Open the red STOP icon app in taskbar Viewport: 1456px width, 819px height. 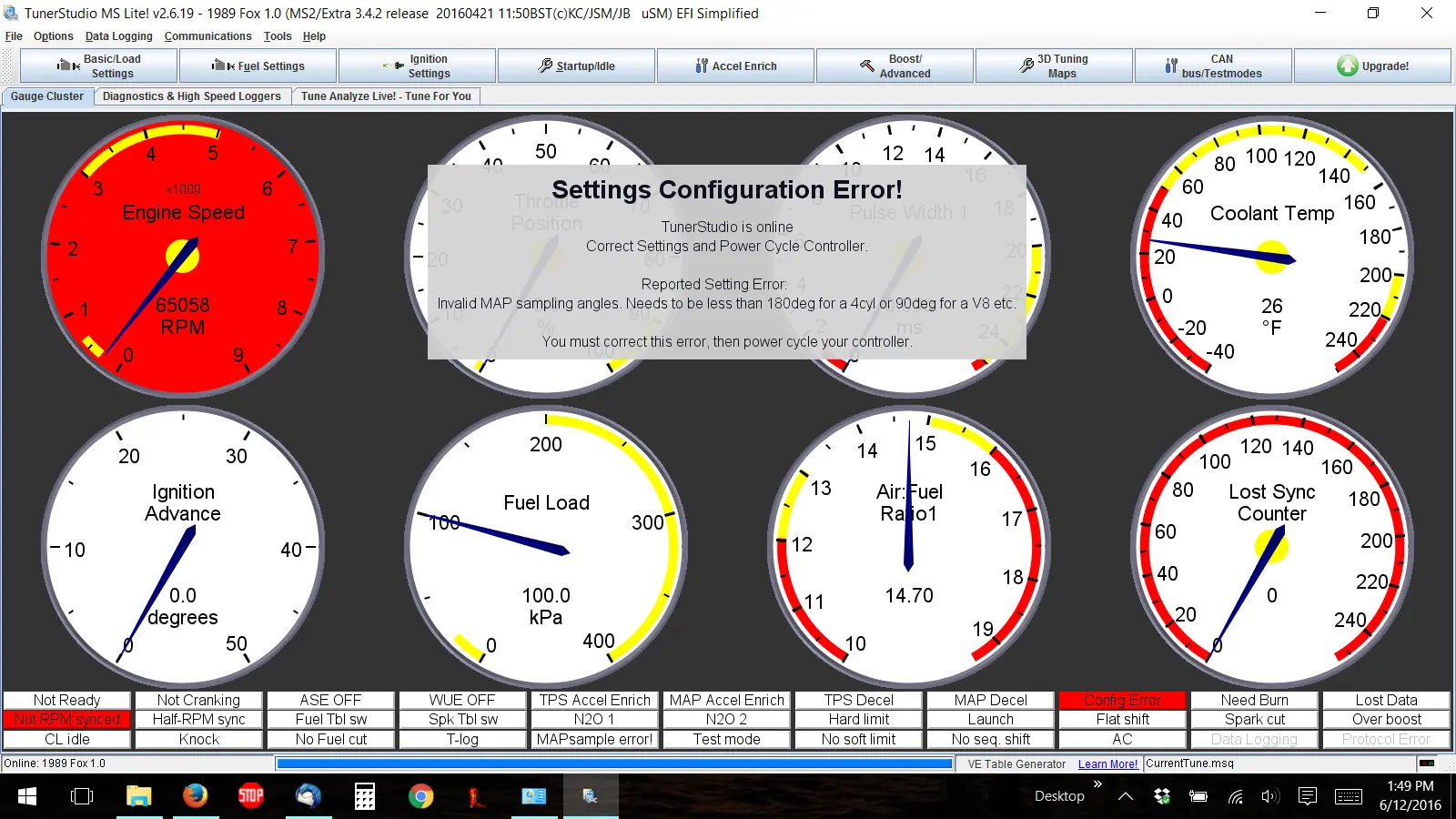coord(251,796)
